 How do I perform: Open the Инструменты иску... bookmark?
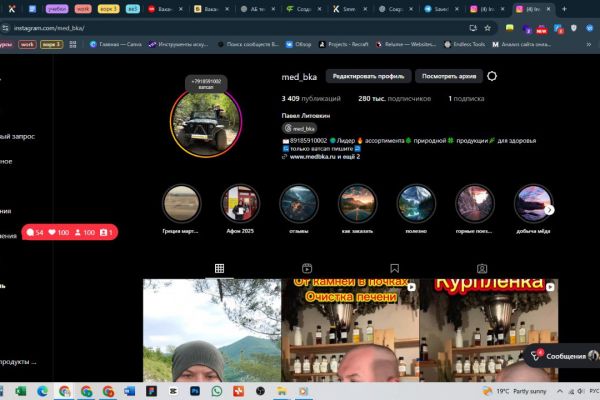click(x=179, y=44)
